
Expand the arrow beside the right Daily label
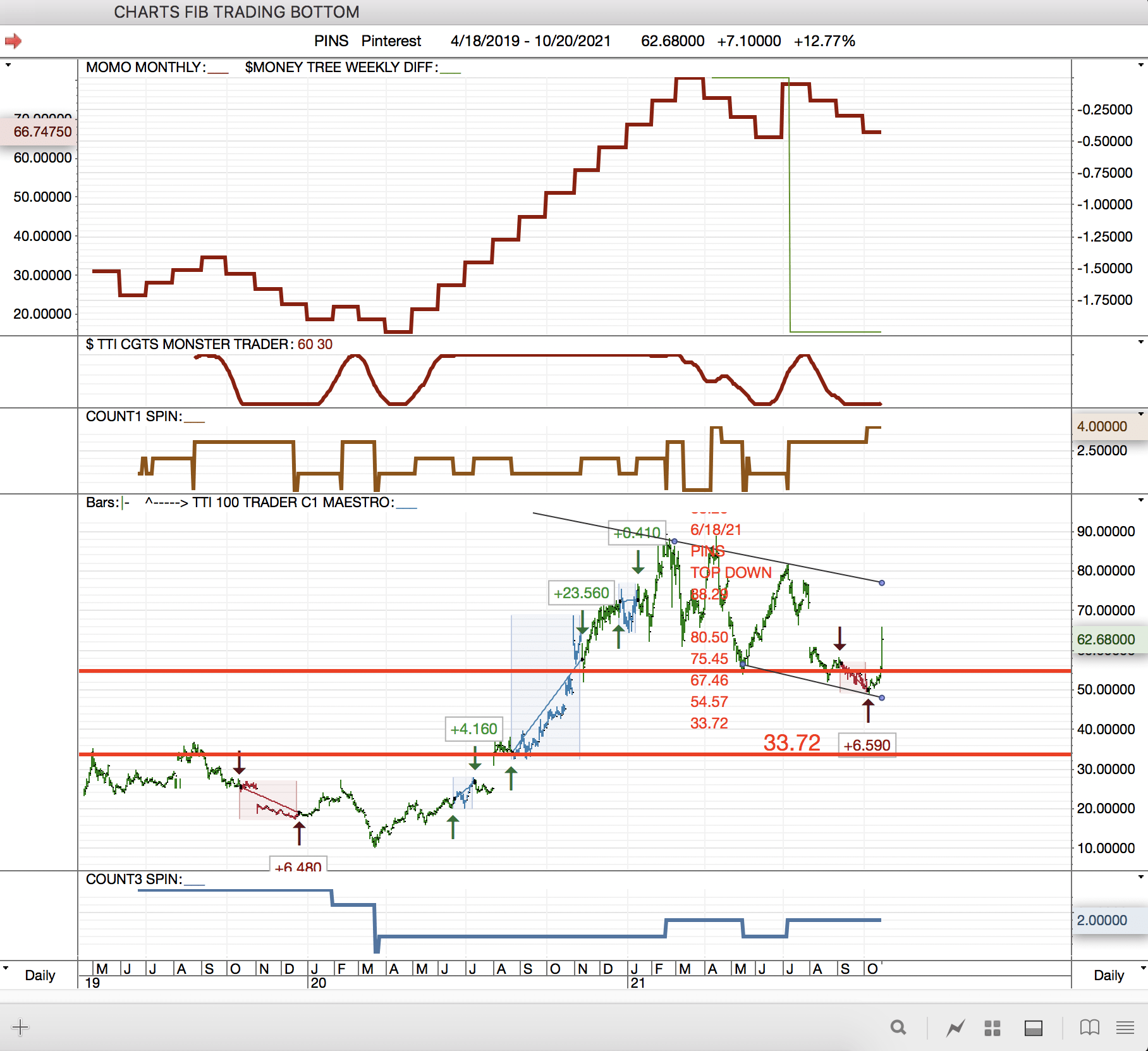(x=1142, y=968)
